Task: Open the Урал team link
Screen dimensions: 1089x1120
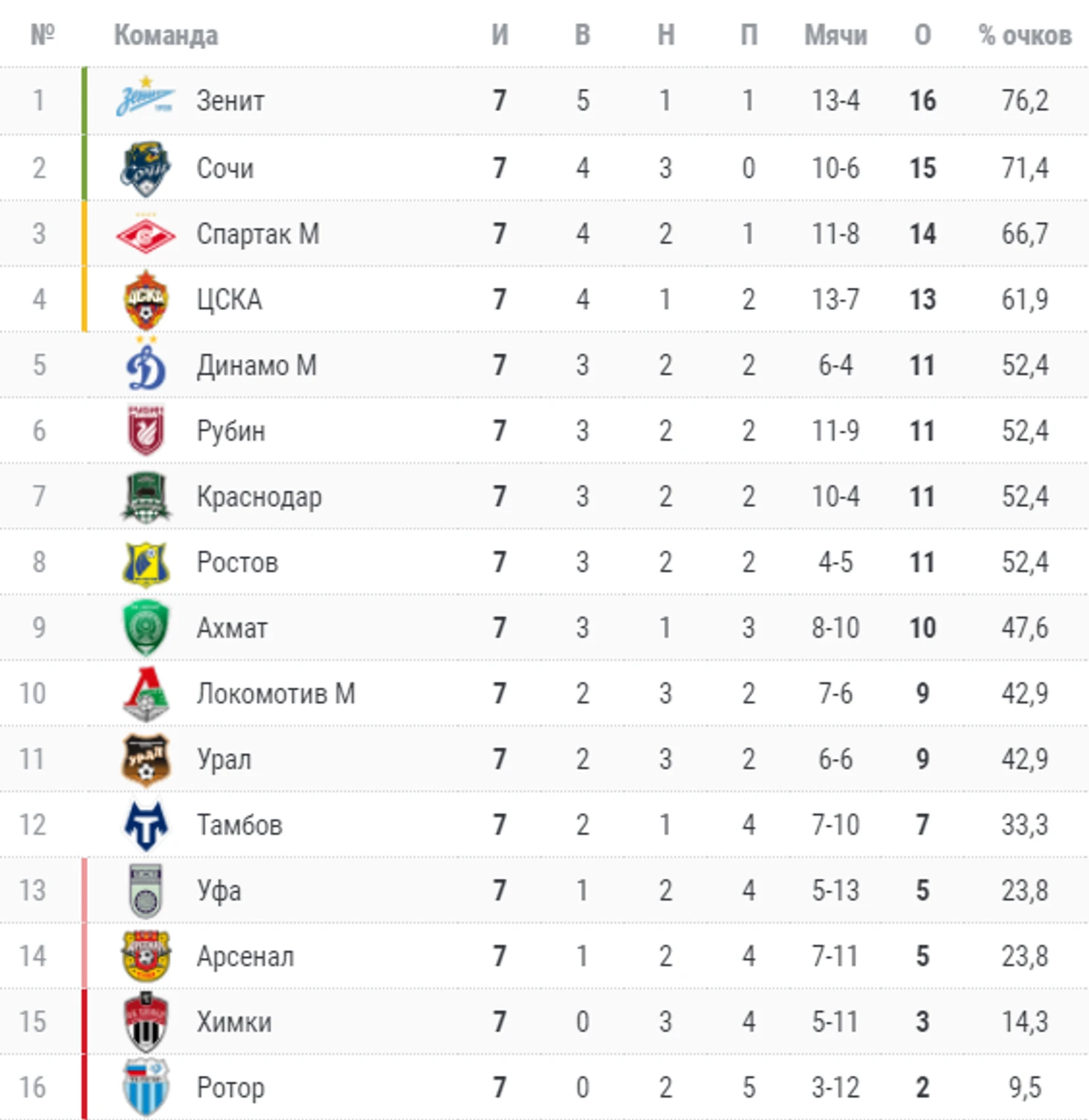Action: [224, 760]
